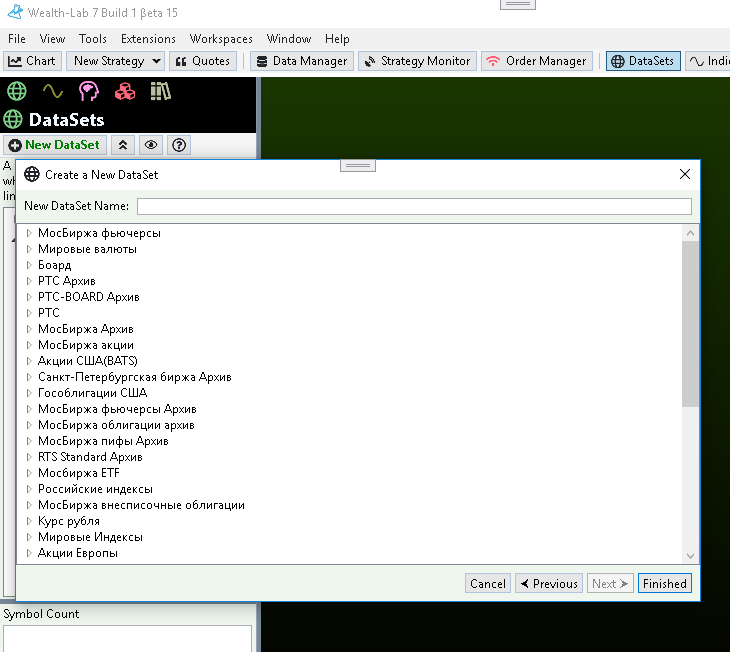
Task: Open the Workspaces menu
Action: coord(221,39)
